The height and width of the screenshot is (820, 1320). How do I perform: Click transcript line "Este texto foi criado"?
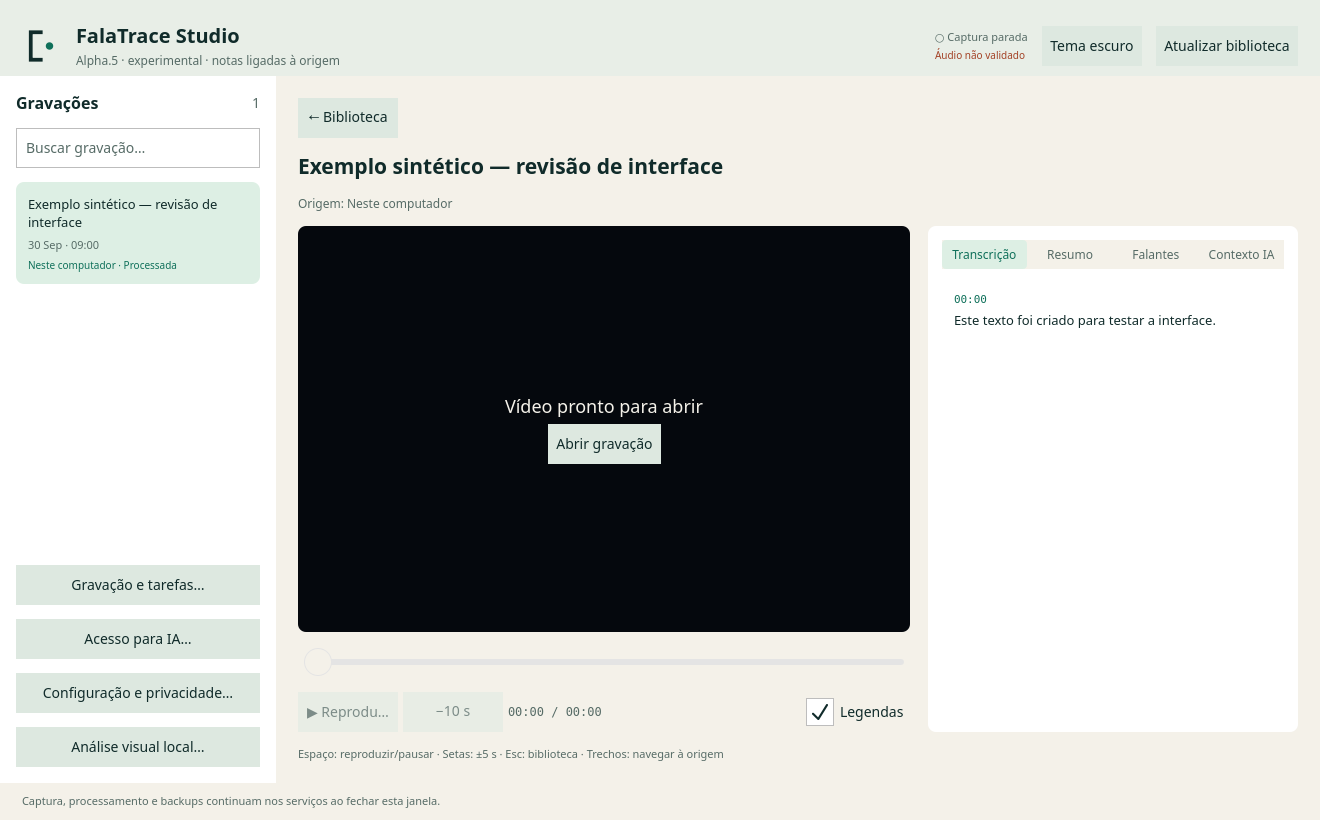tap(1085, 321)
